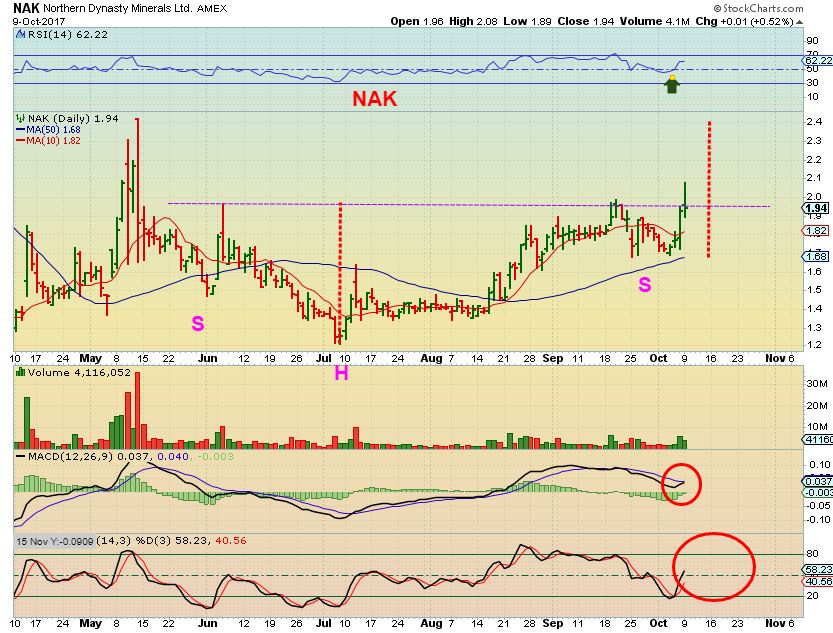Click the MA(10) red line legend marker
The height and width of the screenshot is (633, 833).
[21, 141]
